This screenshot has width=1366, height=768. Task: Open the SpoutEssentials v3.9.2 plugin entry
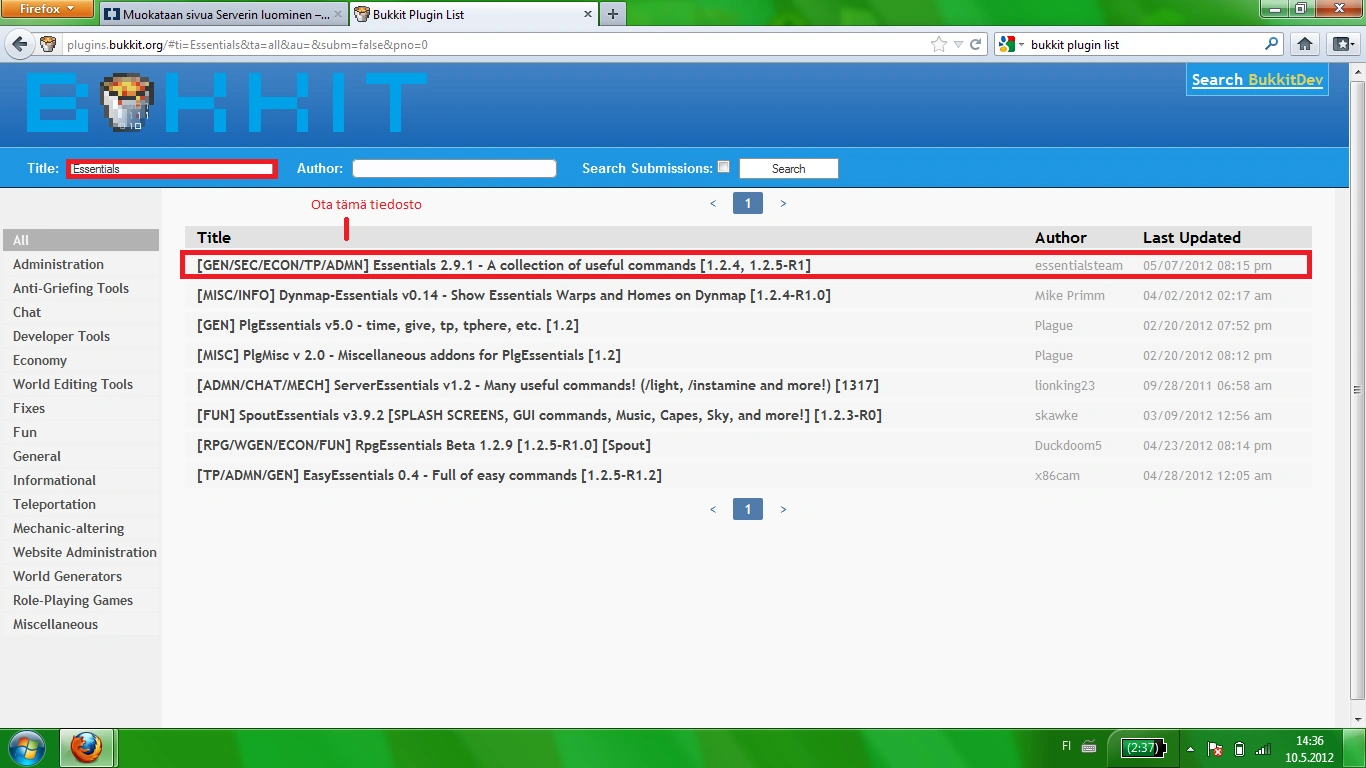click(x=539, y=415)
